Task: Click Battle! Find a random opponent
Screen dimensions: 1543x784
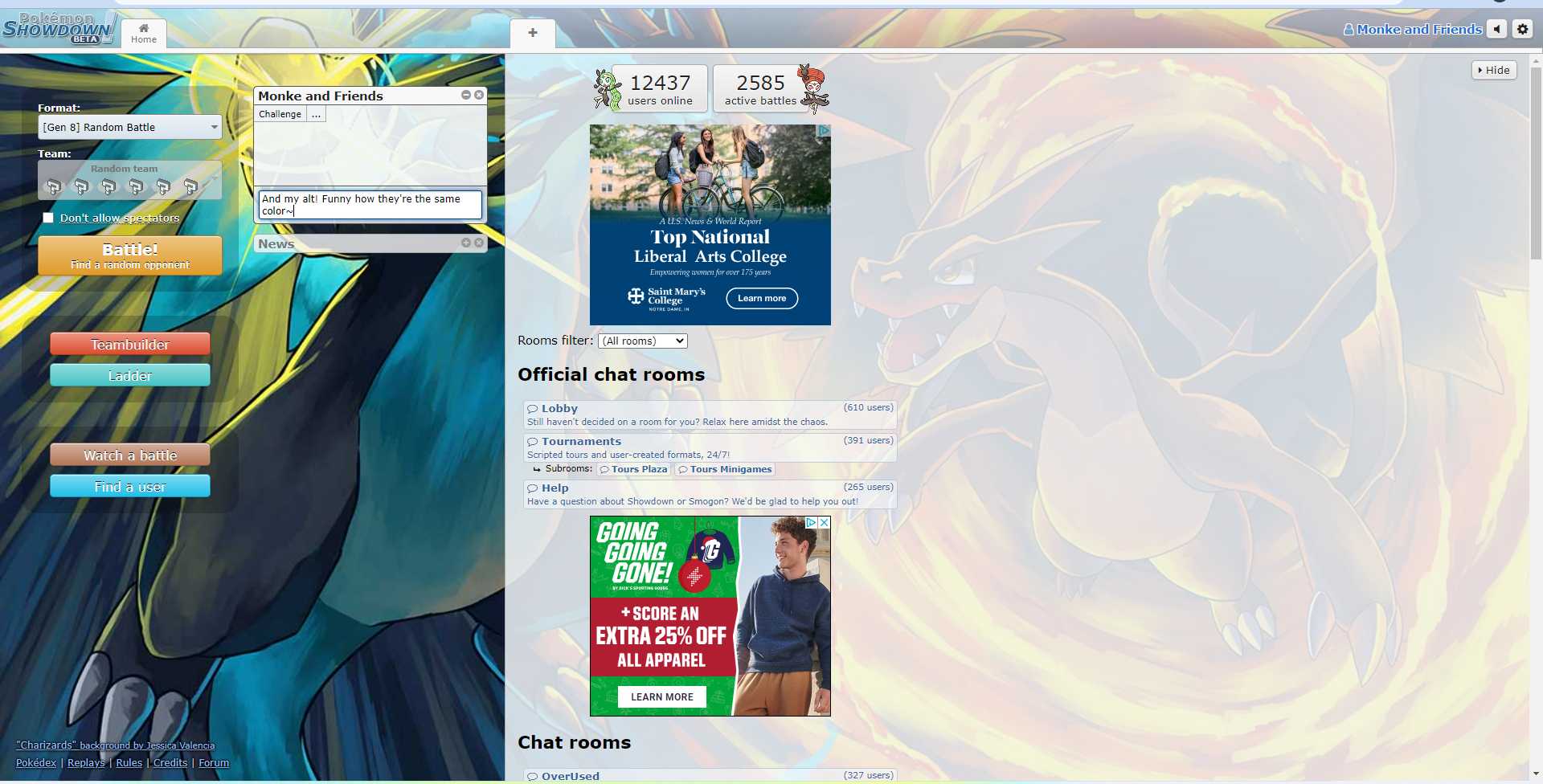Action: click(130, 255)
